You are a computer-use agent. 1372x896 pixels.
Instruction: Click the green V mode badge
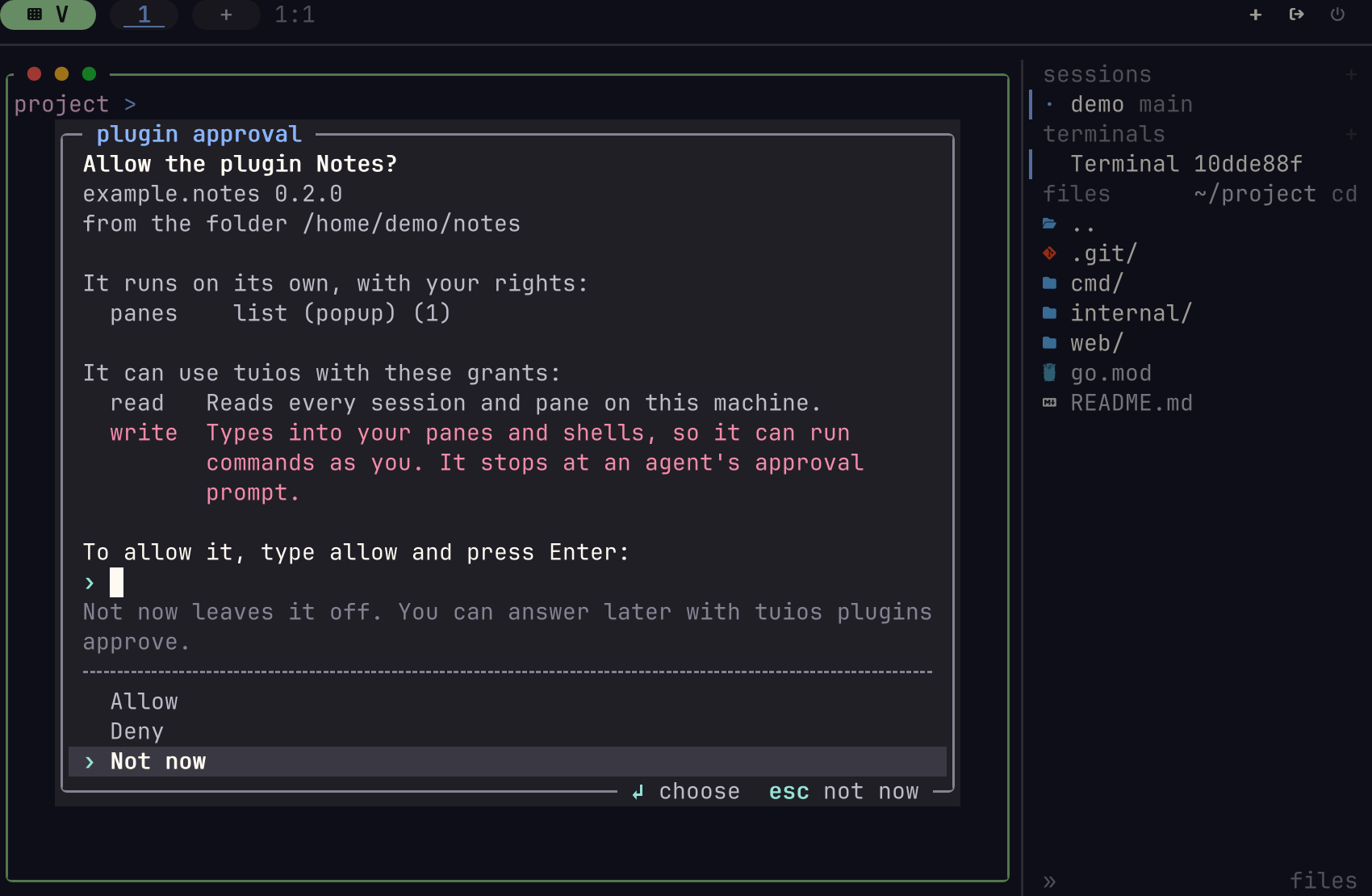48,15
